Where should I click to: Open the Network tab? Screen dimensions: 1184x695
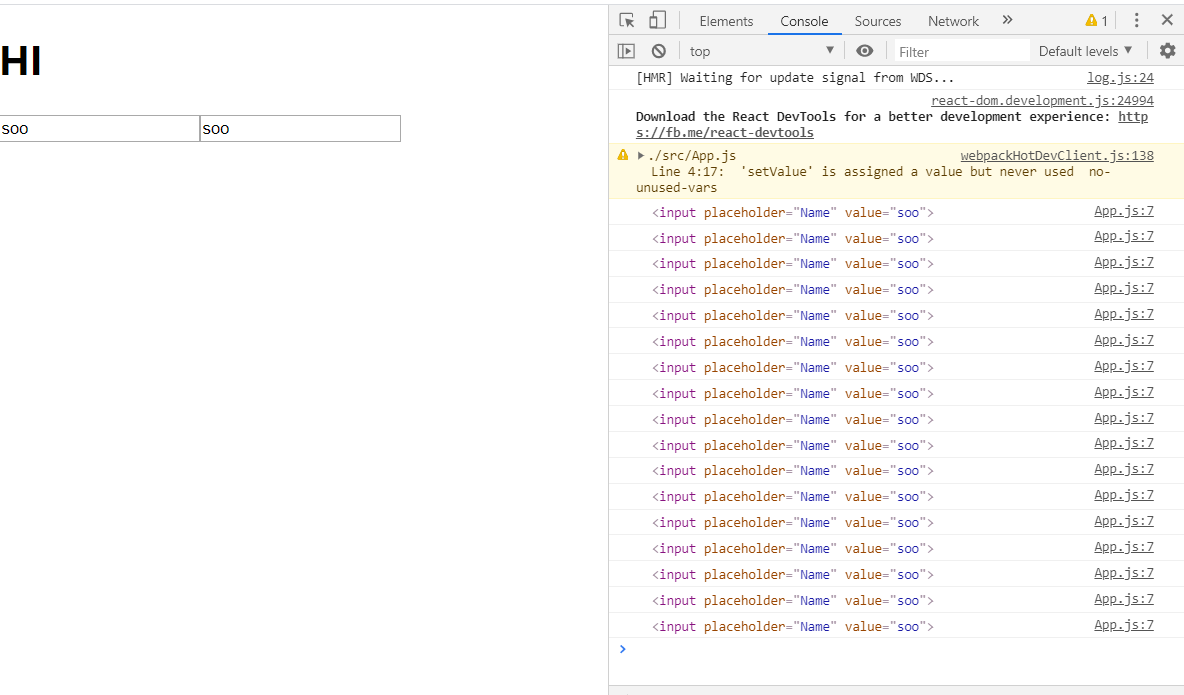(x=953, y=21)
